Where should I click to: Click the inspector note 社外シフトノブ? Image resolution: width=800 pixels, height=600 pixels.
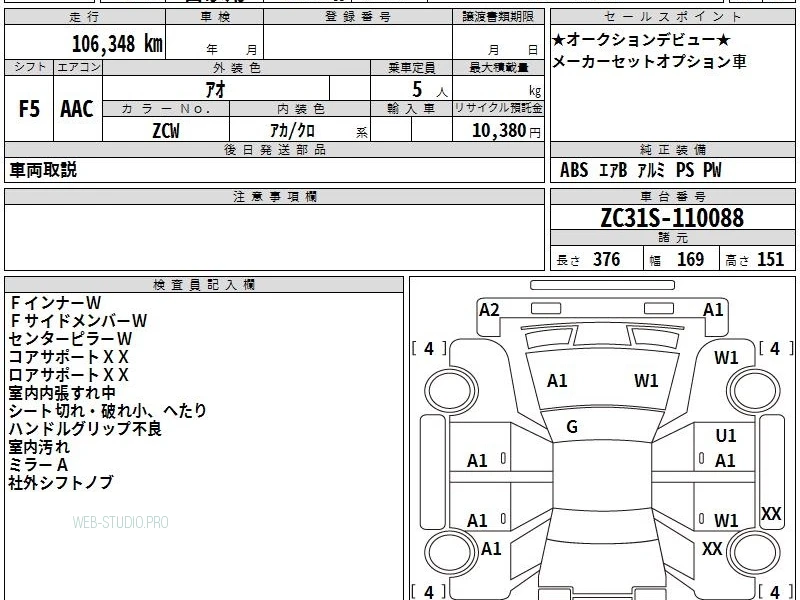(x=61, y=483)
